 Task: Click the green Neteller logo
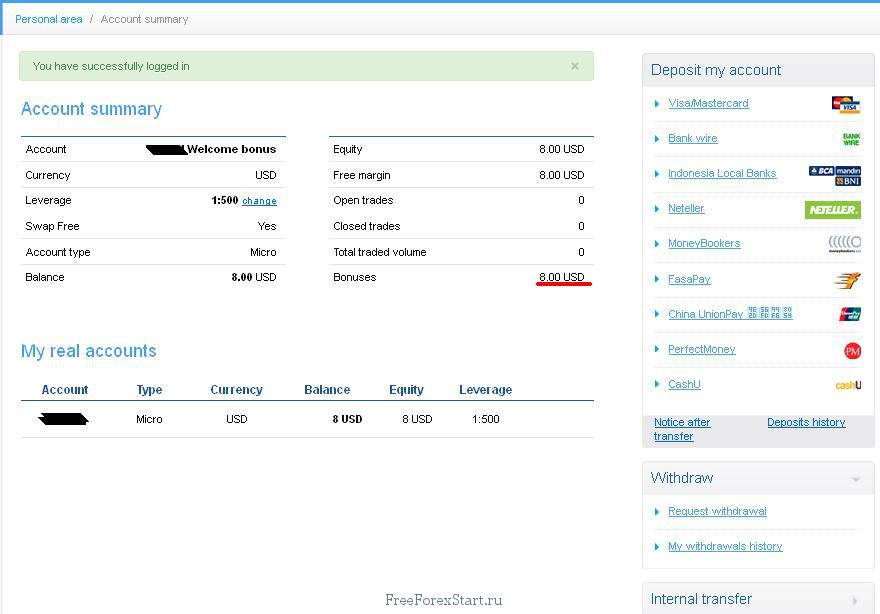[832, 210]
